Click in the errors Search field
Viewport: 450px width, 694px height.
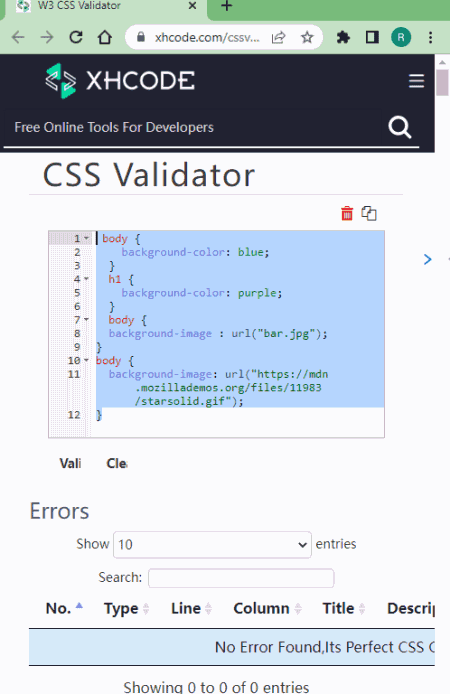[241, 578]
